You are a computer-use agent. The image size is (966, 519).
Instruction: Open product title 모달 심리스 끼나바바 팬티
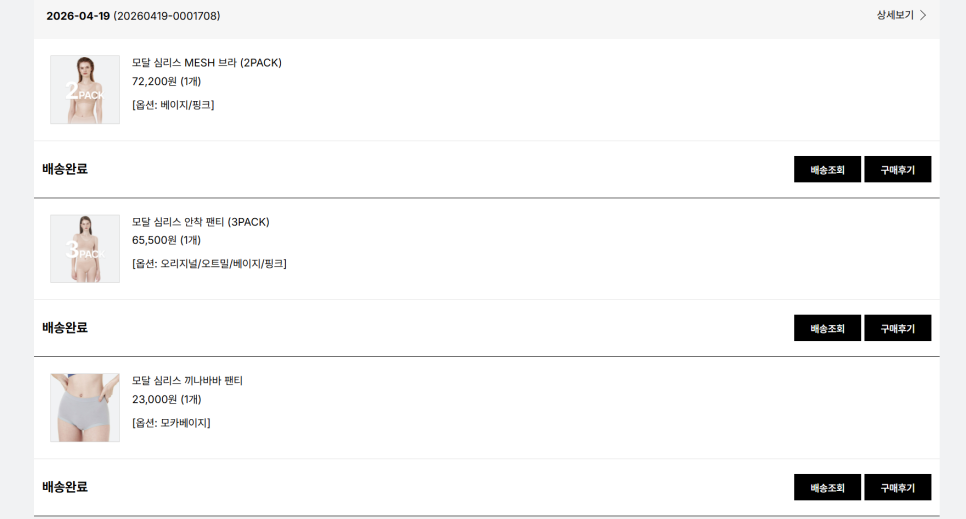(187, 381)
